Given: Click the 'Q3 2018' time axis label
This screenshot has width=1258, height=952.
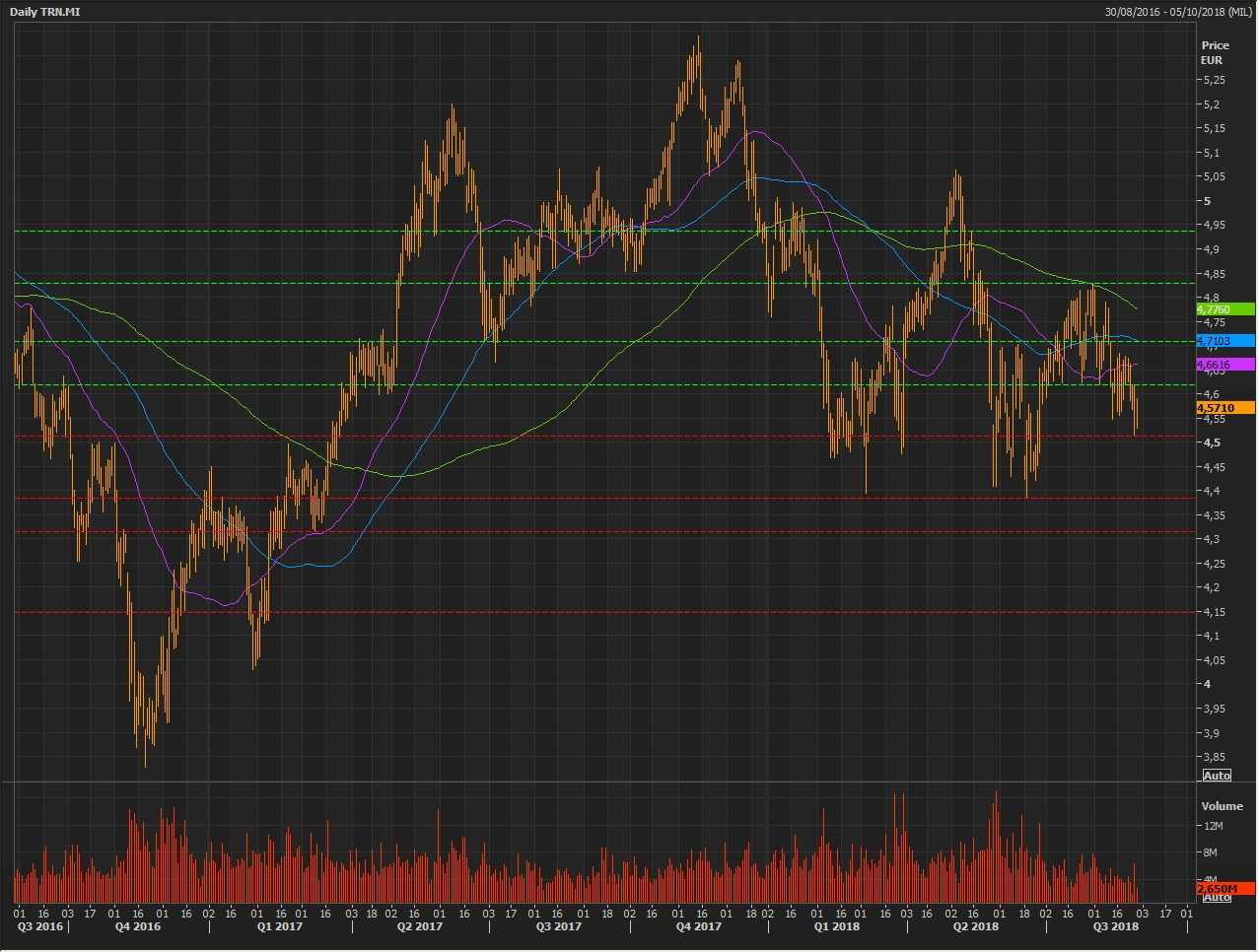Looking at the screenshot, I should (1116, 926).
